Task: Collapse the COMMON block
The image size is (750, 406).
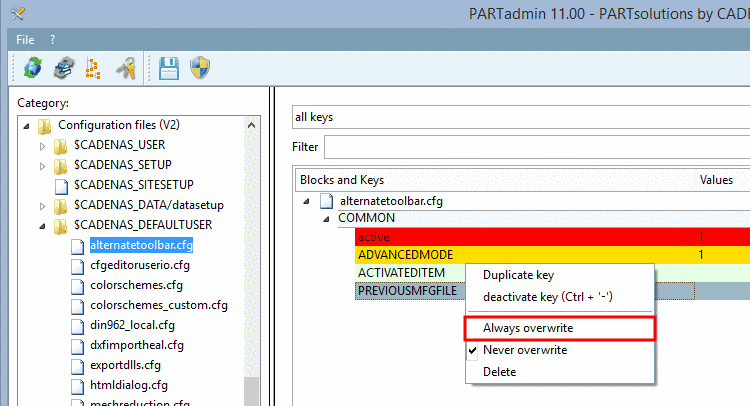Action: (x=326, y=219)
